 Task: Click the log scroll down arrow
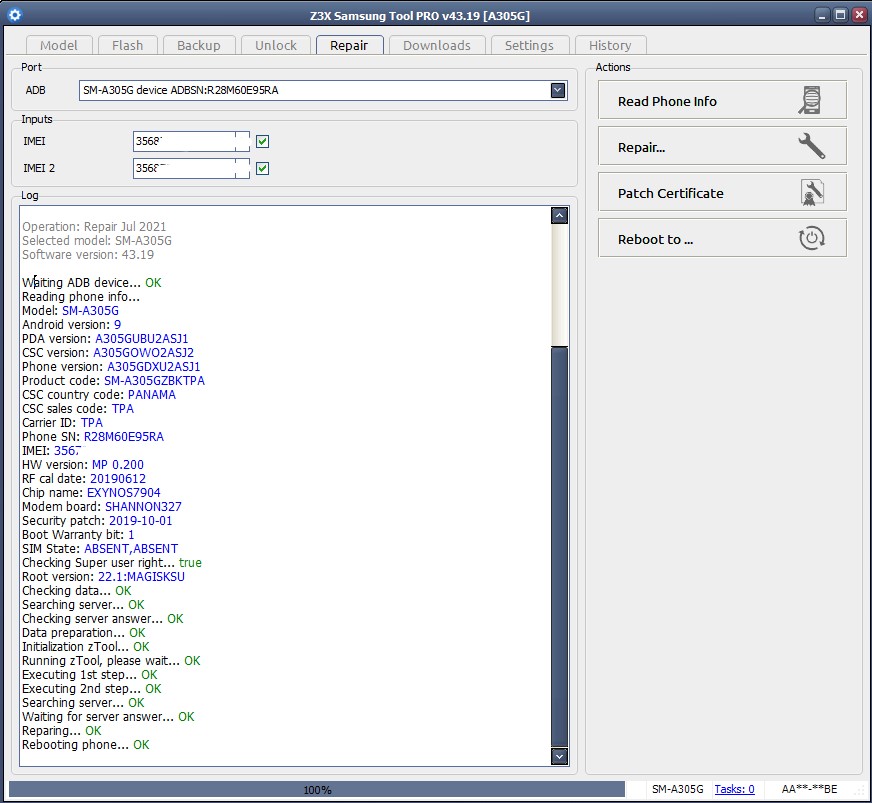559,756
